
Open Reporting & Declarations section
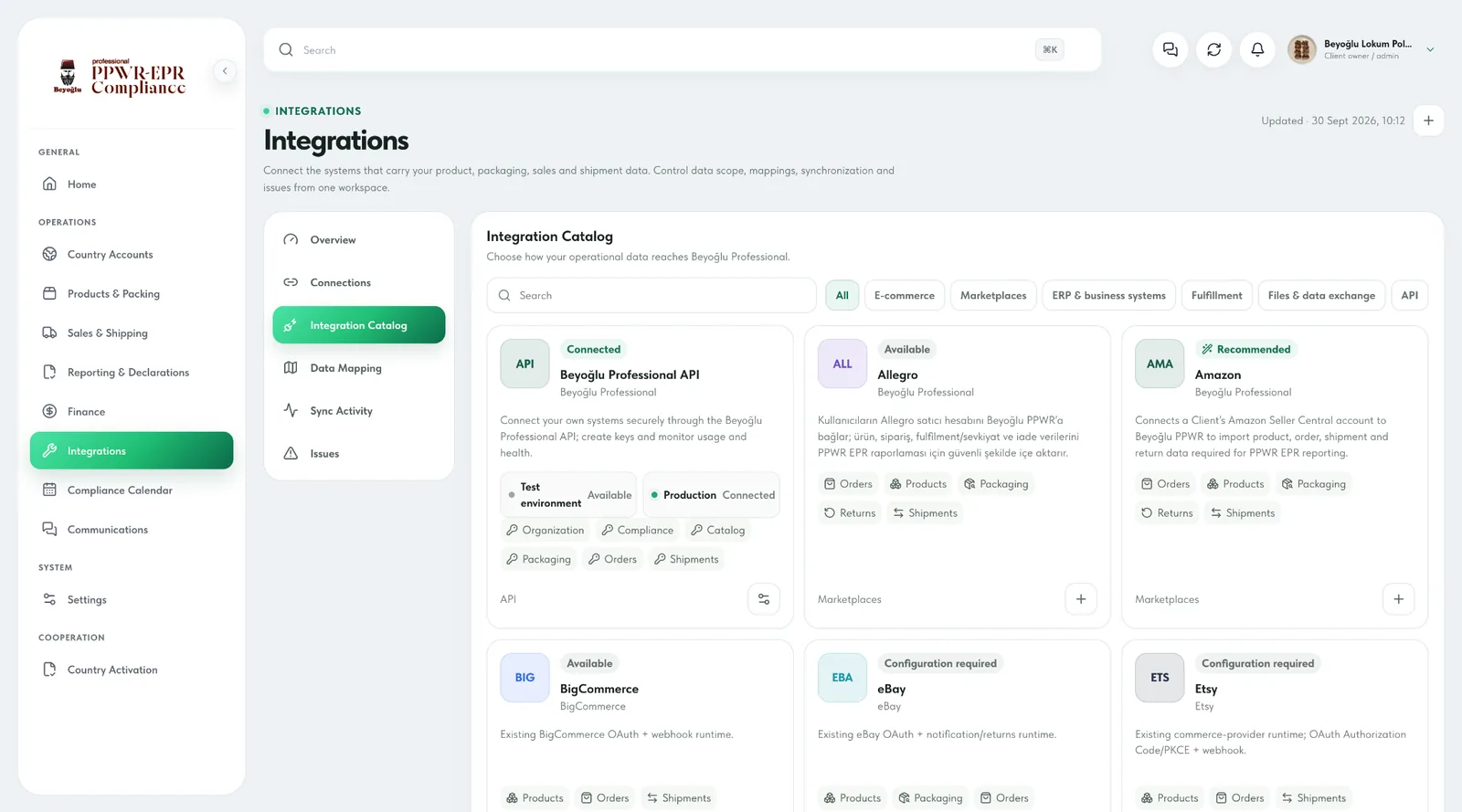(x=132, y=373)
